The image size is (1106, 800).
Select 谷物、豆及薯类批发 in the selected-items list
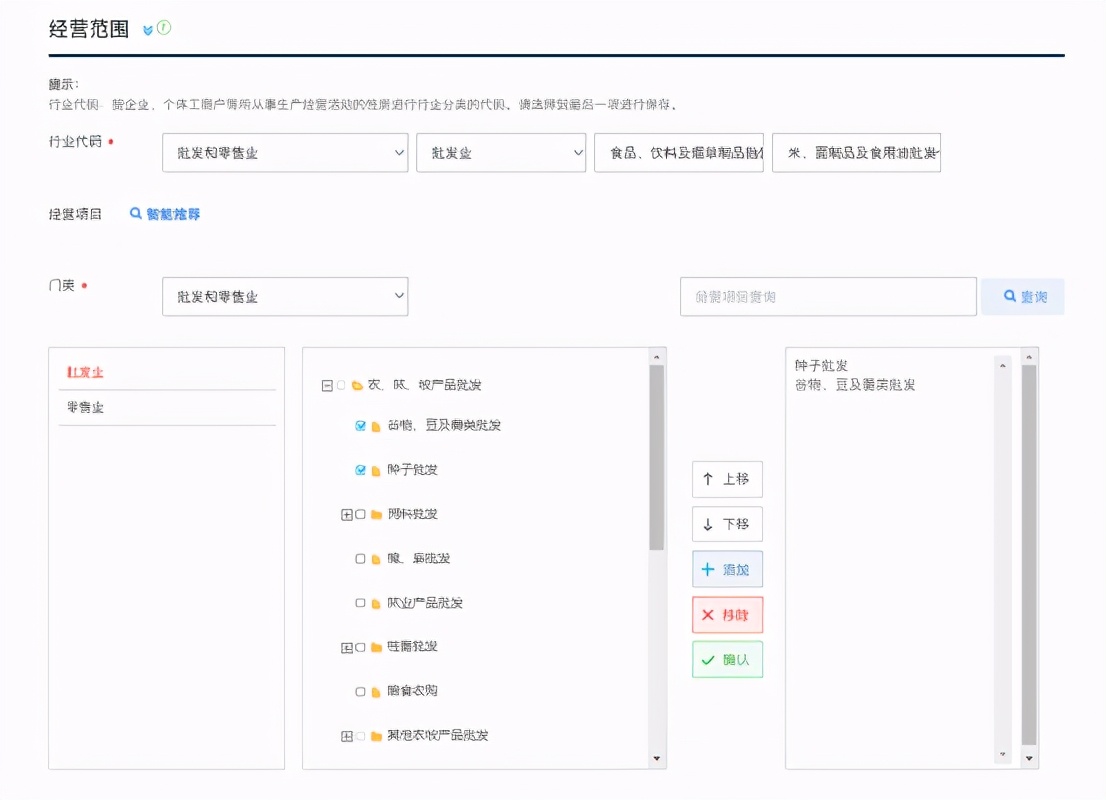coord(855,385)
